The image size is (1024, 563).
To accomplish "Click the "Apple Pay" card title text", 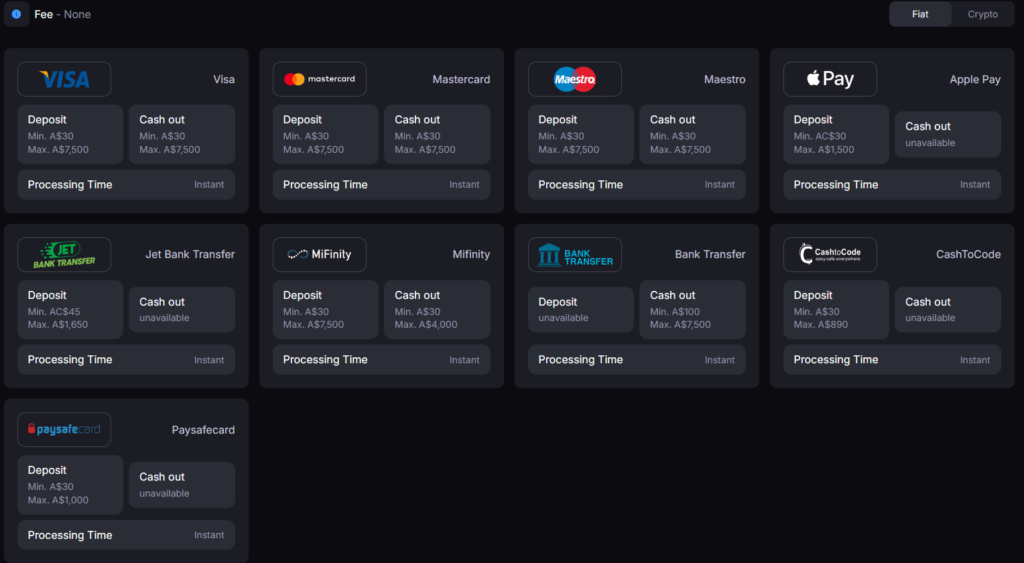I will [975, 80].
